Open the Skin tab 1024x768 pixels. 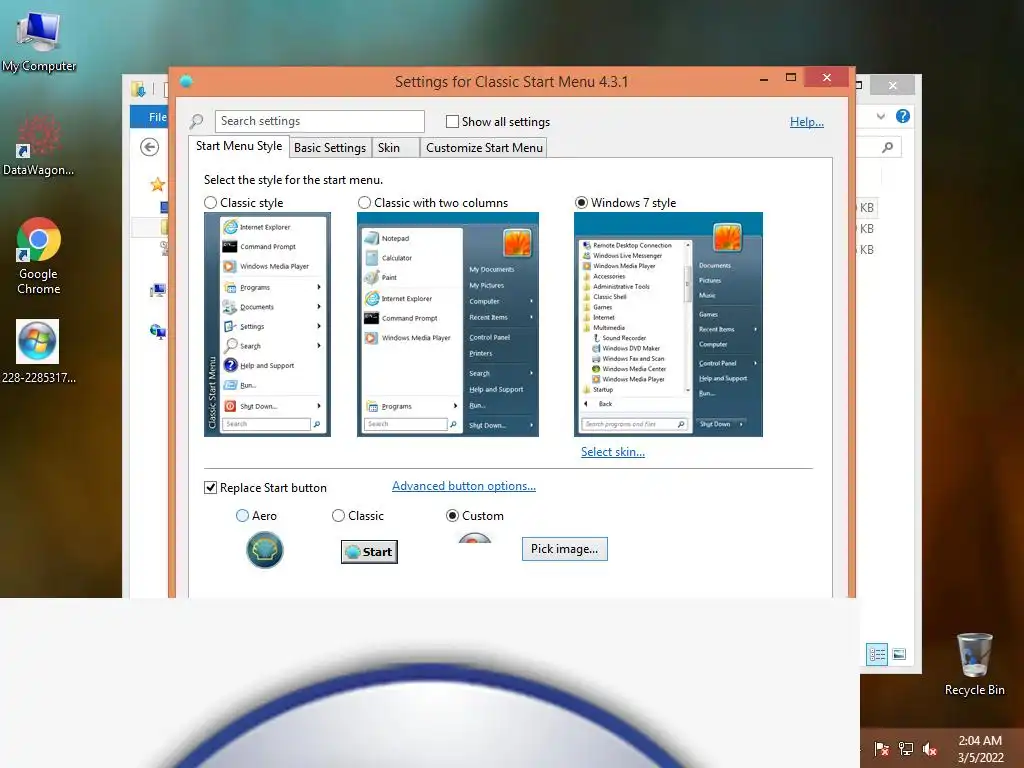pos(396,148)
